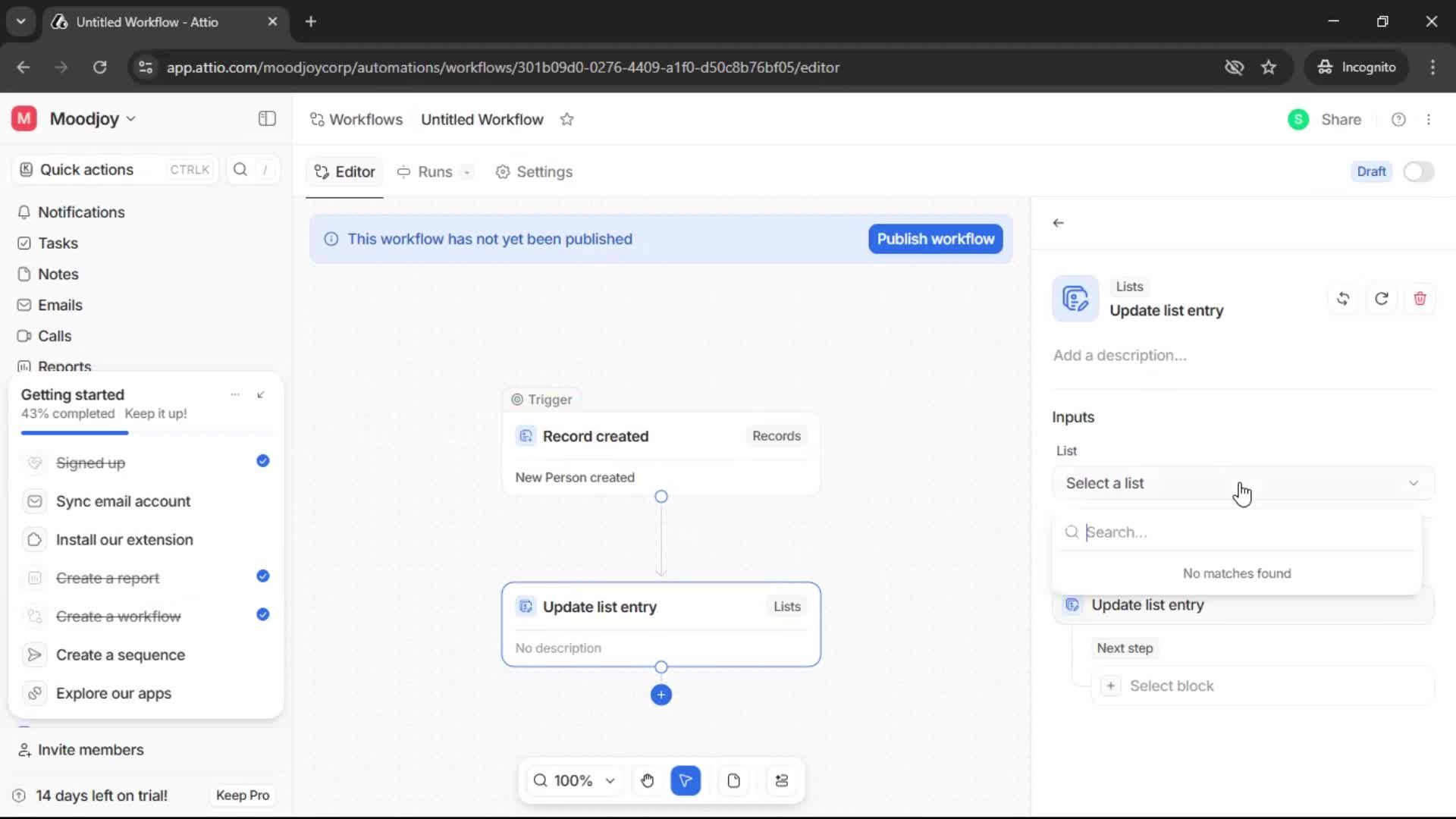The image size is (1456, 819).
Task: Click the Getting started progress bar
Action: [x=74, y=432]
